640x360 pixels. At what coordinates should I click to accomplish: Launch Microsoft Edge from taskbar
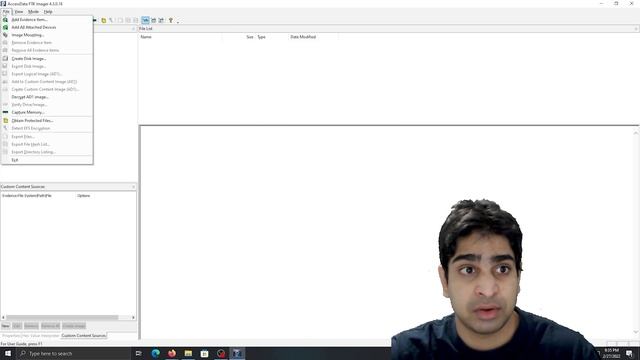pos(156,353)
